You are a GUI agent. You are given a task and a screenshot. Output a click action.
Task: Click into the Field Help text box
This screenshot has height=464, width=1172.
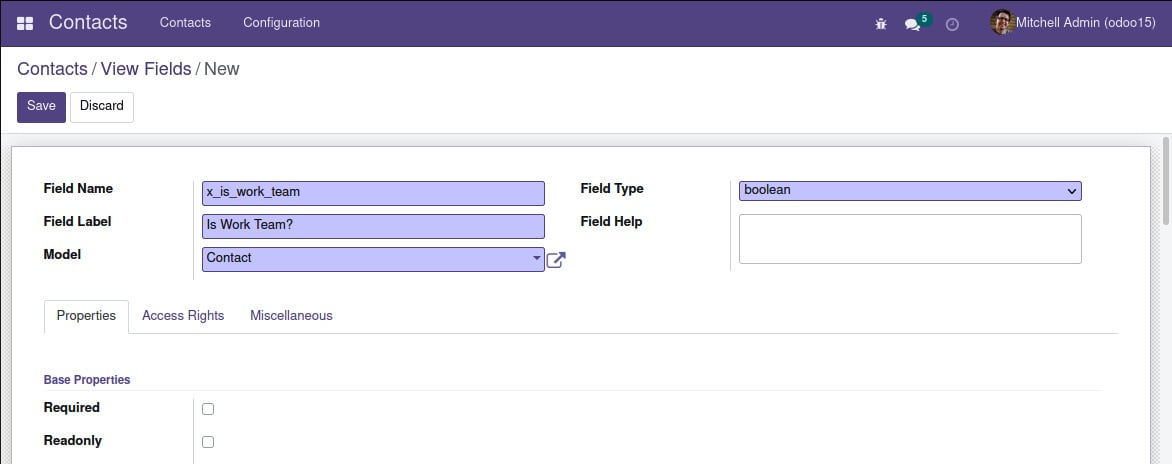pos(910,239)
